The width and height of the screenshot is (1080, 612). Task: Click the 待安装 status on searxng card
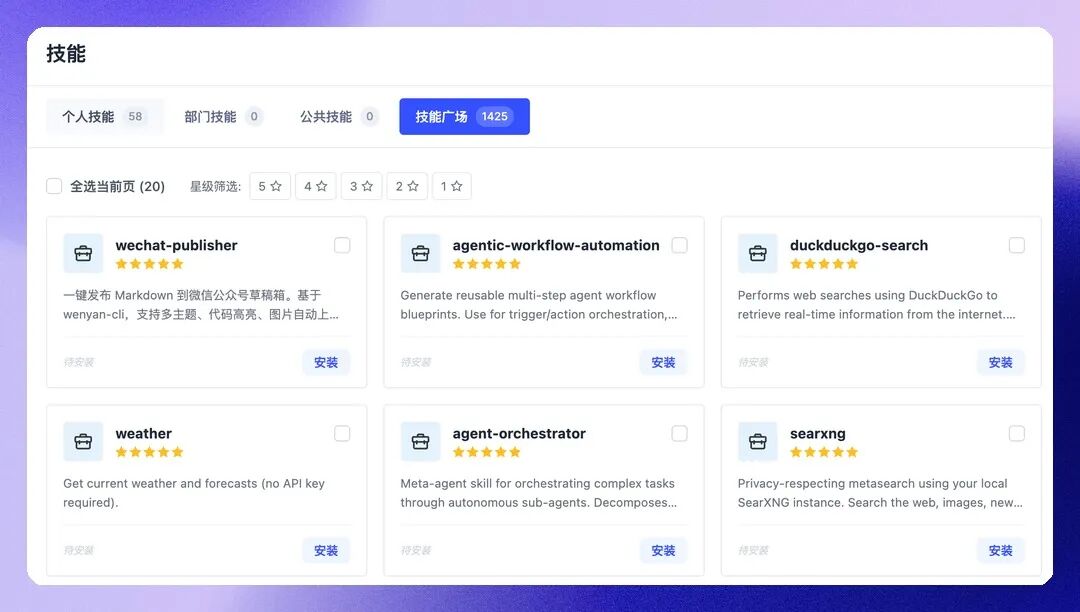coord(753,550)
